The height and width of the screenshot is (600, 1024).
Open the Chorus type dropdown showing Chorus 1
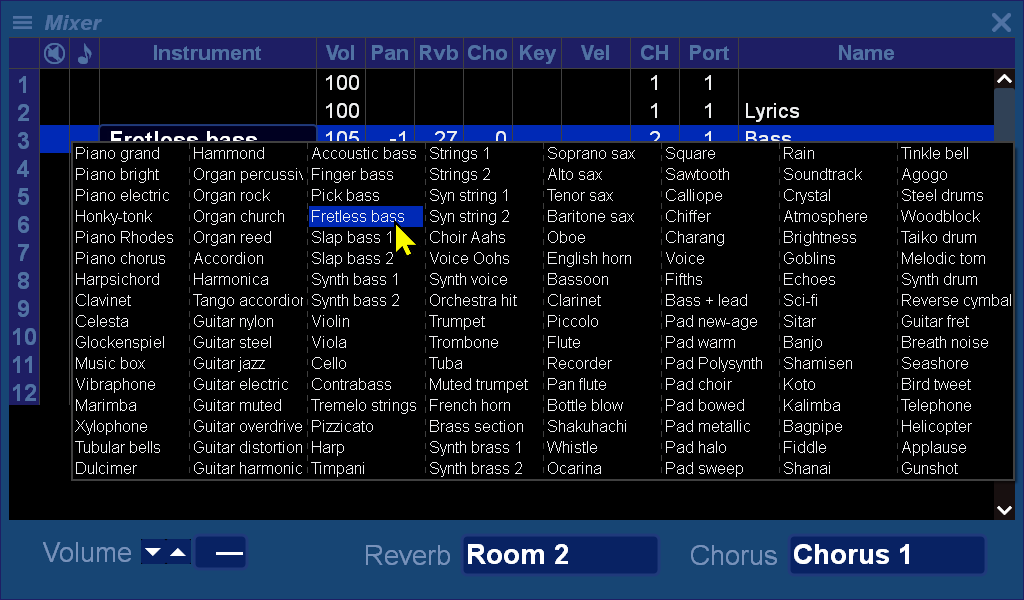(887, 555)
